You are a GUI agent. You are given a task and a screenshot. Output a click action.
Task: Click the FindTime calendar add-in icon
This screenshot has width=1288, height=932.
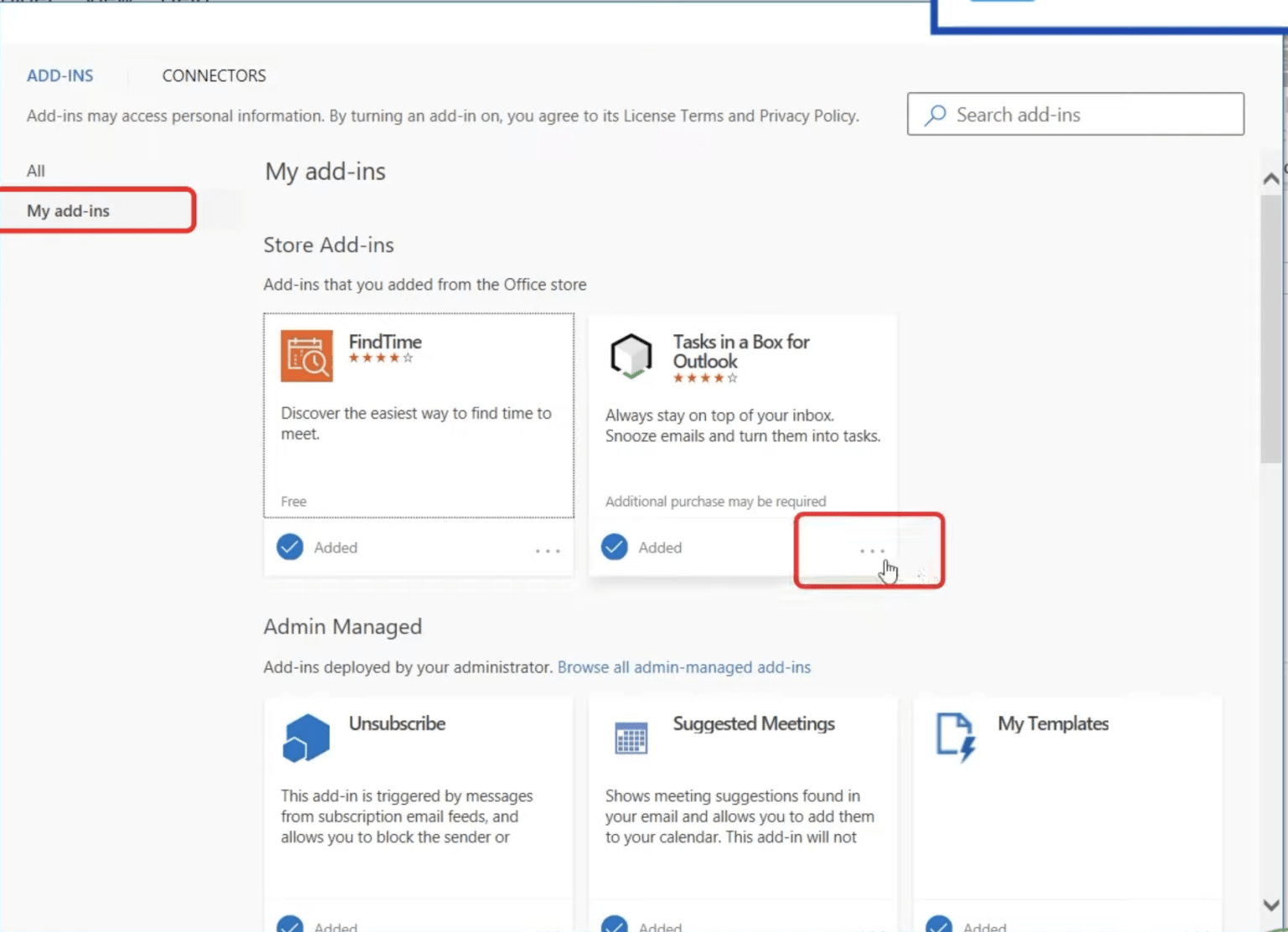pyautogui.click(x=306, y=355)
